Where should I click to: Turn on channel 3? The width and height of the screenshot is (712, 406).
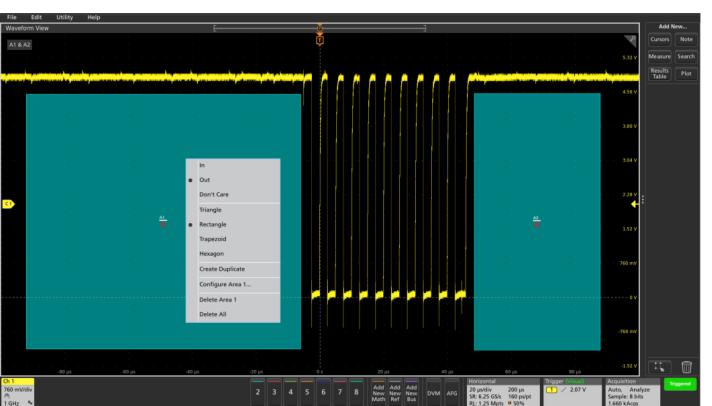point(274,392)
